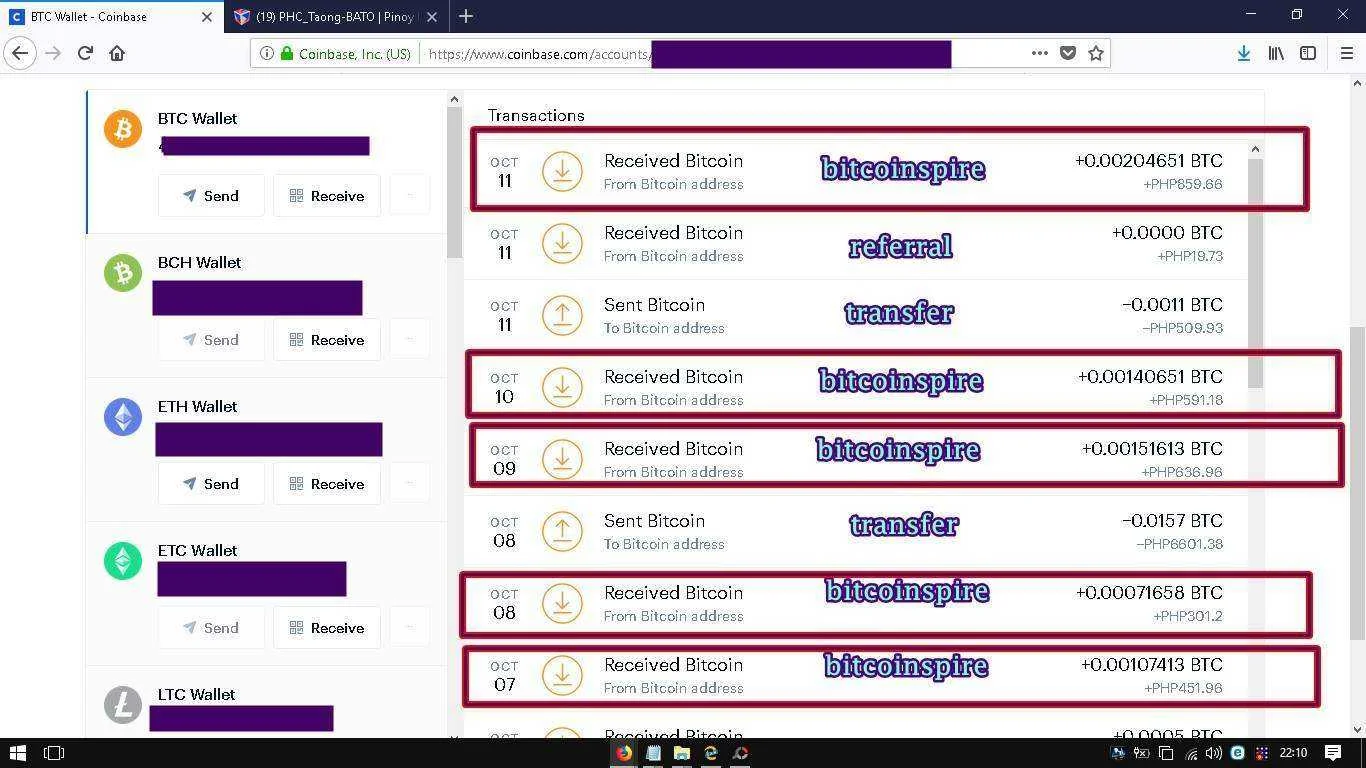Viewport: 1366px width, 768px height.
Task: Click the receive icon for +0.0000 BTC
Action: (x=562, y=243)
